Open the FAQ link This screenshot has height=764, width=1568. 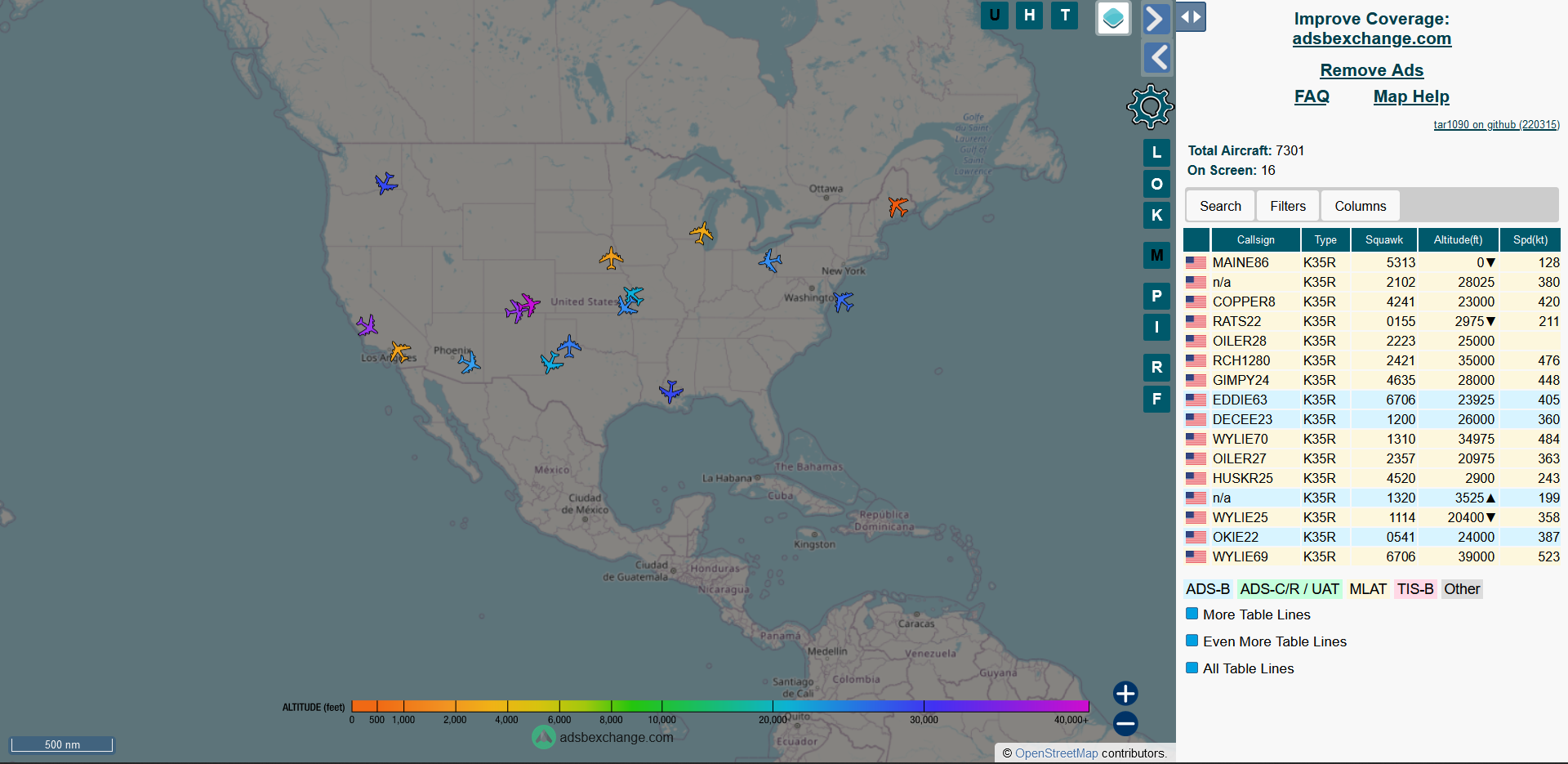coord(1312,96)
